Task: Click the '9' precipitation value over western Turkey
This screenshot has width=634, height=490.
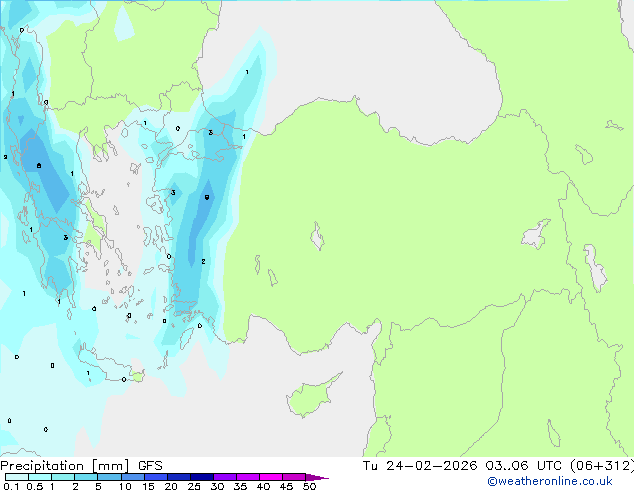Action: coord(207,197)
